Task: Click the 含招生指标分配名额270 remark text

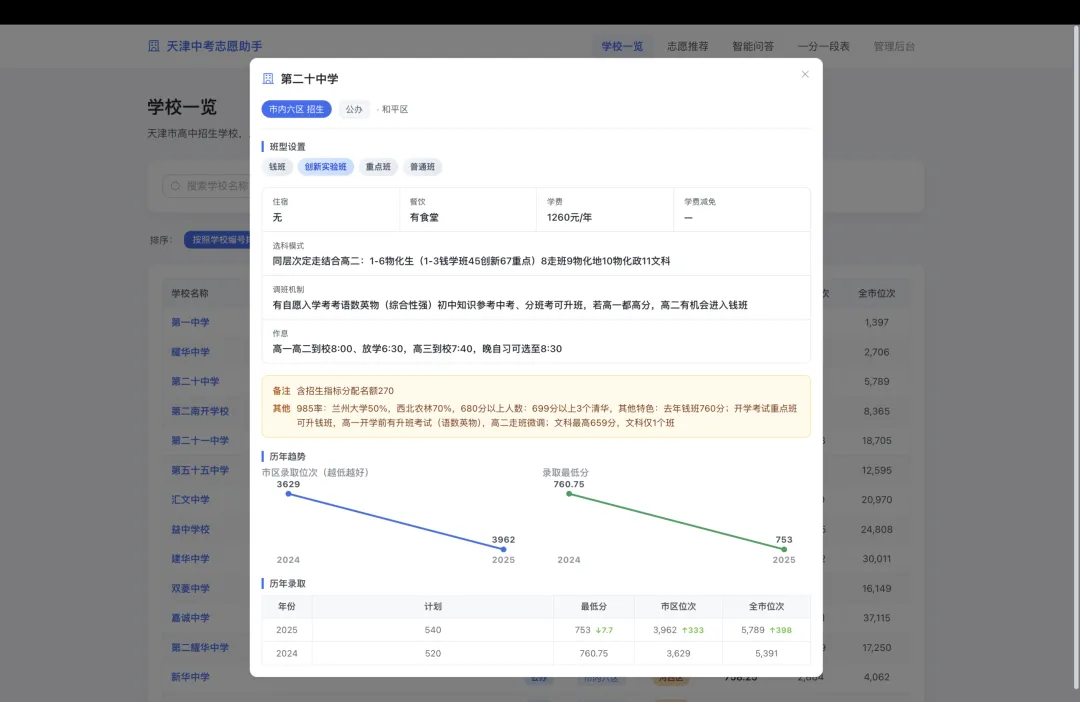Action: 345,391
